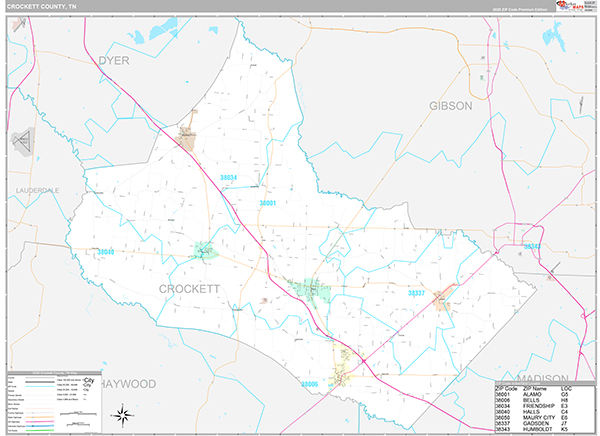Click the 'ZIP Code' column header

(506, 388)
